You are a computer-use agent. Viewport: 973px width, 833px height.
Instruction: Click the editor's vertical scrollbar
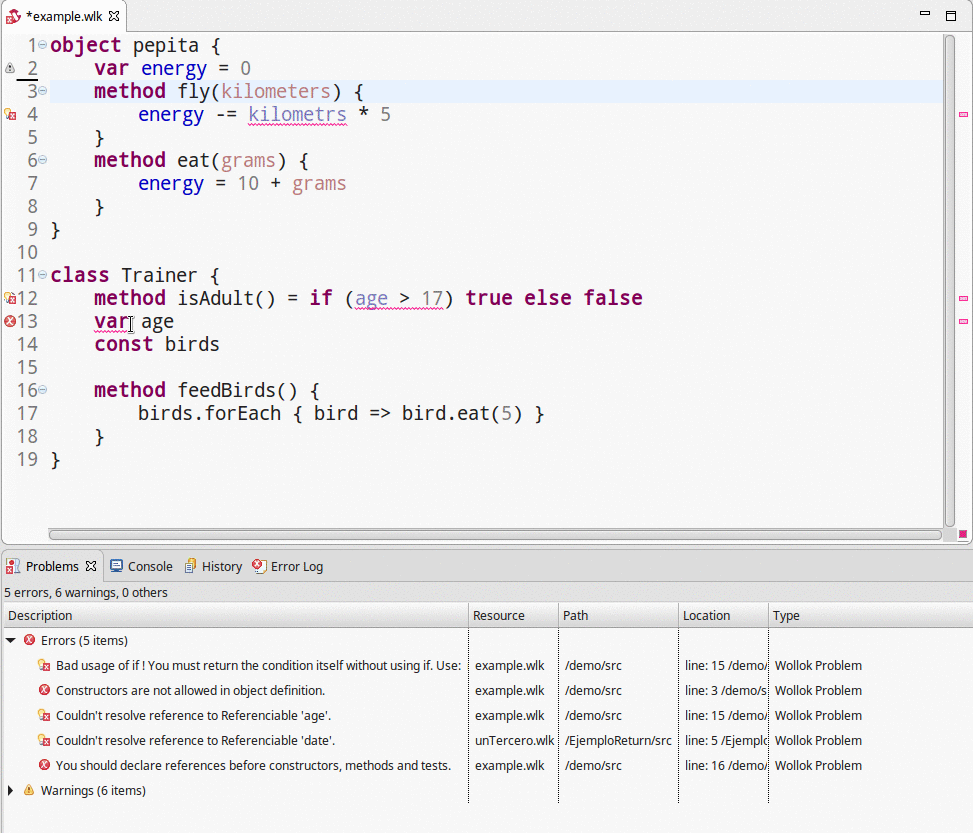click(949, 281)
